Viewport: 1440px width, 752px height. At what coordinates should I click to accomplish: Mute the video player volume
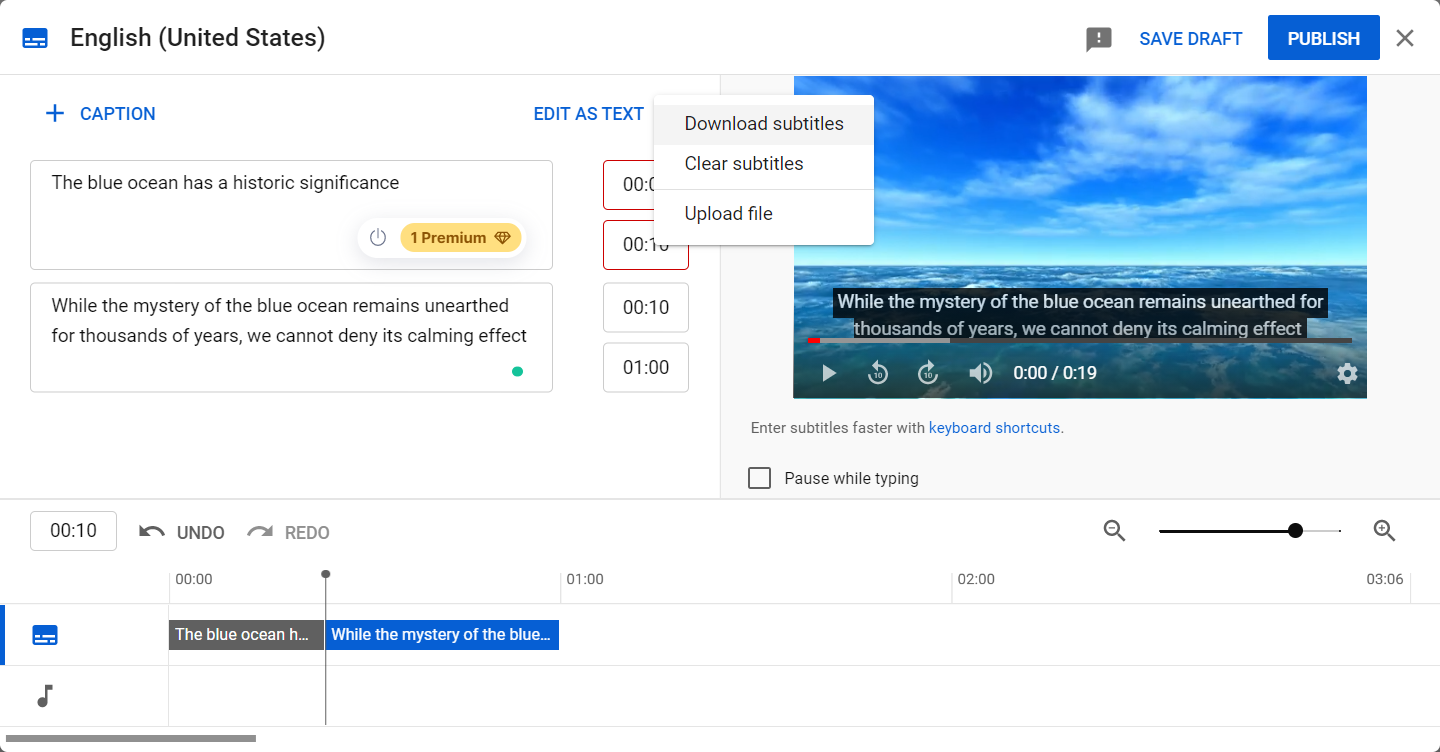(980, 373)
